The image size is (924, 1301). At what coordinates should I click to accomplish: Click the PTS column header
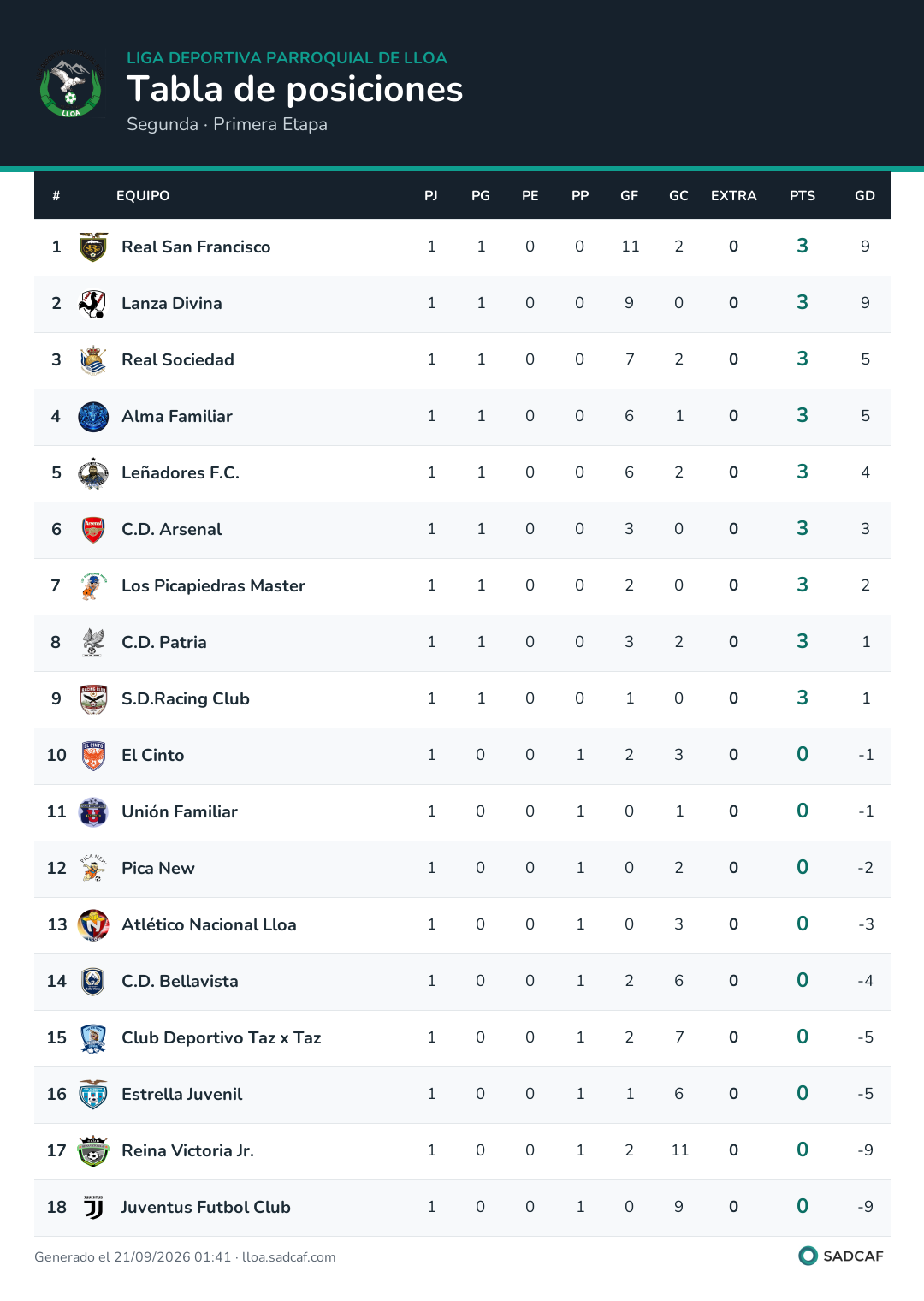[x=803, y=196]
